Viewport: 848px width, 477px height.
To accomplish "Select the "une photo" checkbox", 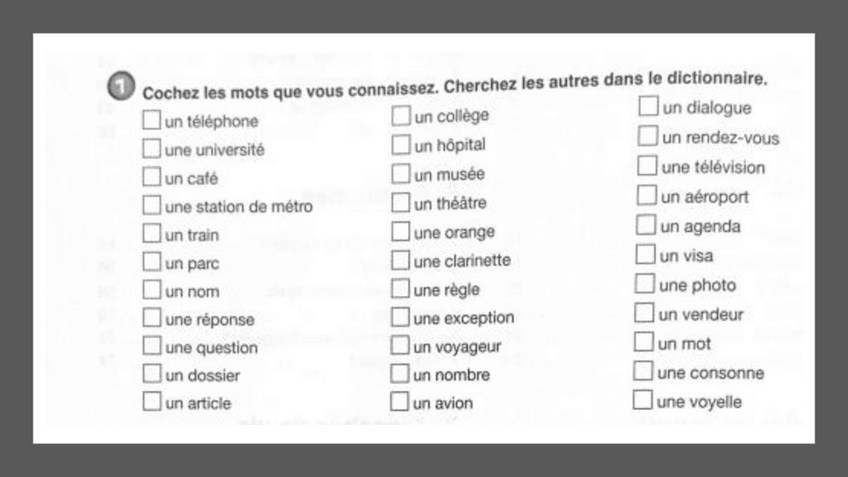I will [645, 284].
